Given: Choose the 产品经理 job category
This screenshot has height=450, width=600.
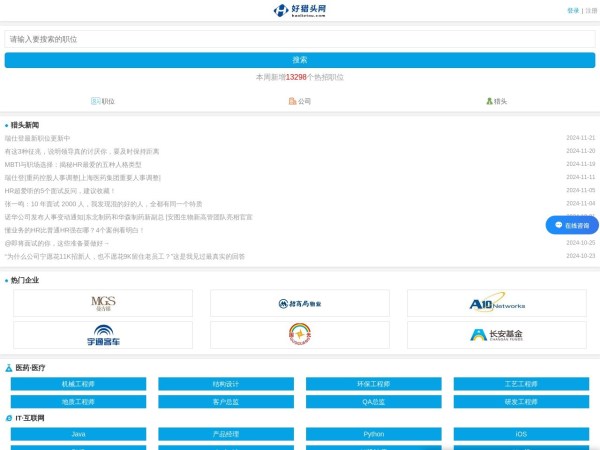Looking at the screenshot, I should point(226,435).
